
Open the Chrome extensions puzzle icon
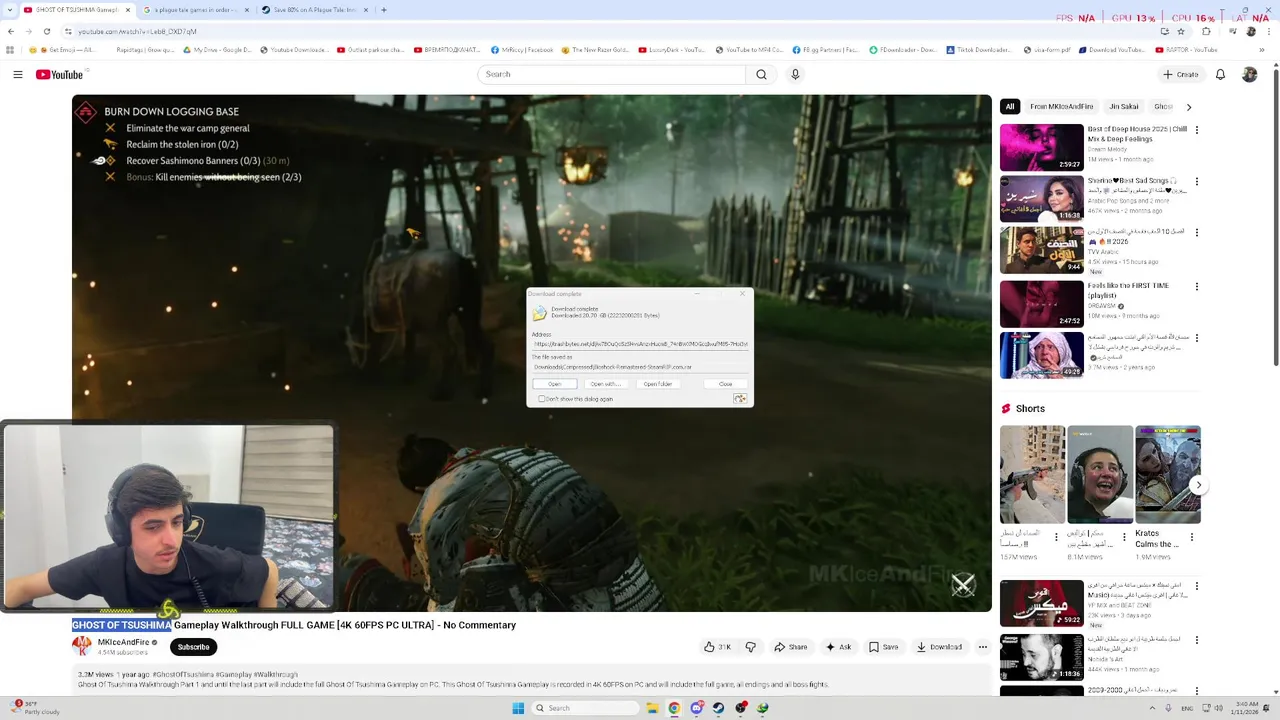pos(1206,31)
